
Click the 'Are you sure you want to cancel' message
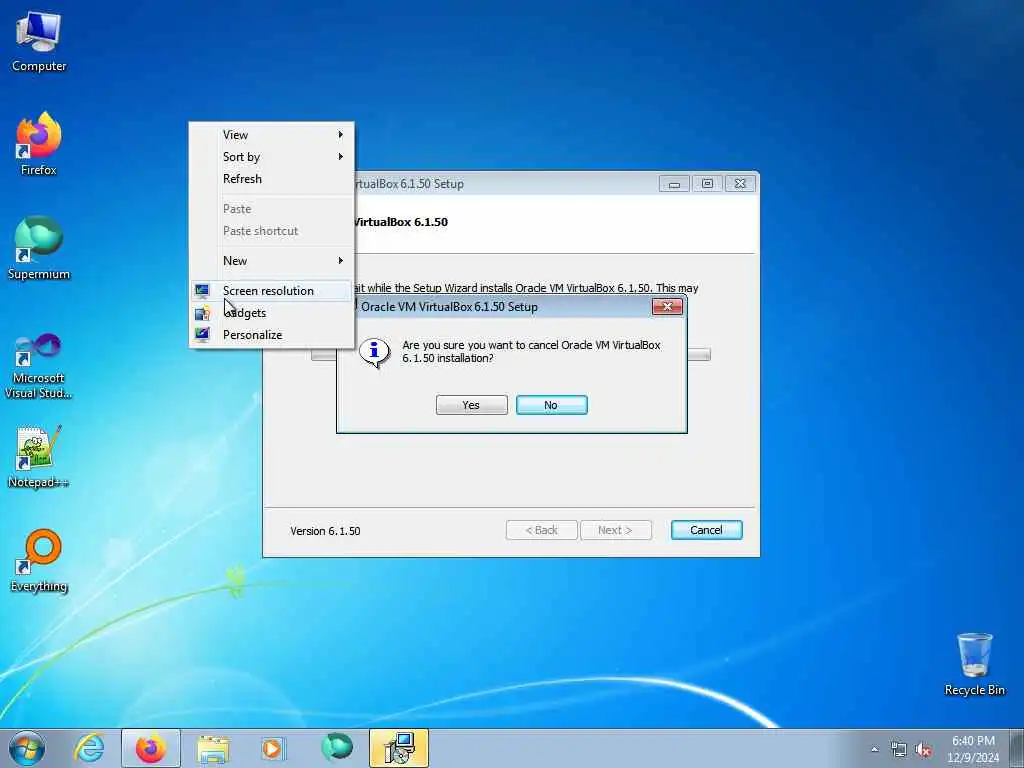(x=532, y=351)
